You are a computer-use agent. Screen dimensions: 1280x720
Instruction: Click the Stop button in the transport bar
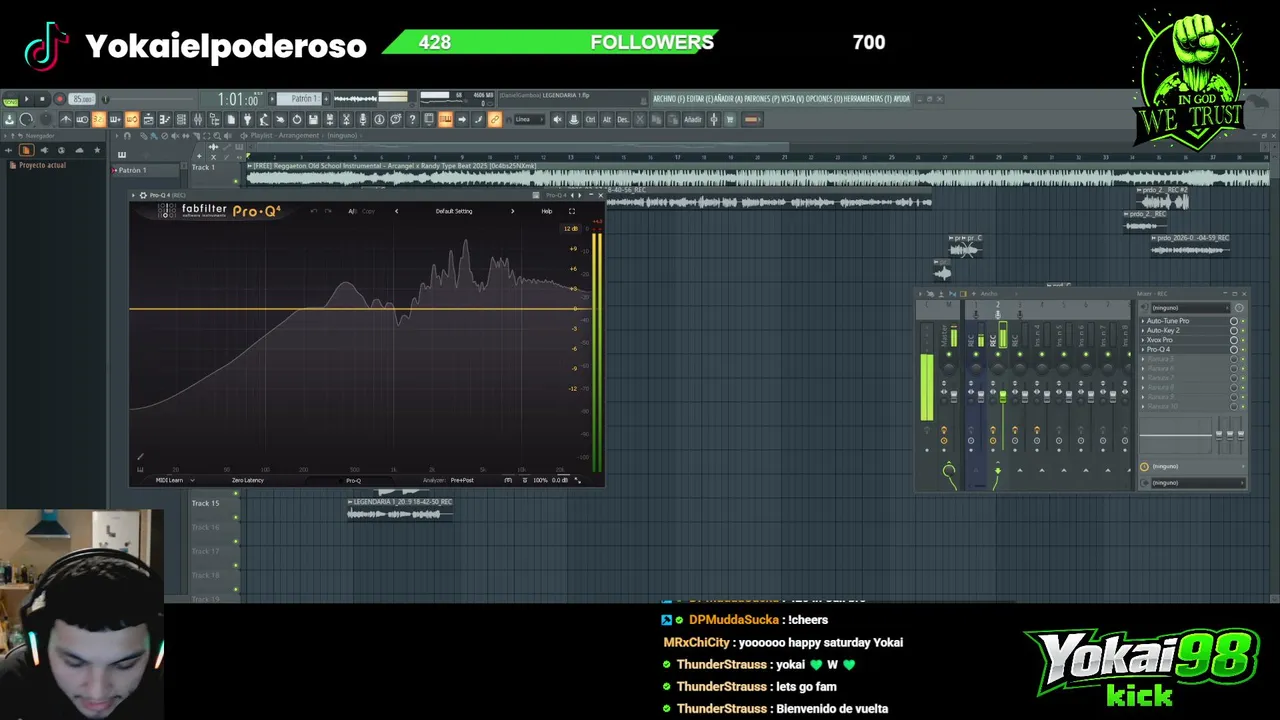[x=42, y=99]
